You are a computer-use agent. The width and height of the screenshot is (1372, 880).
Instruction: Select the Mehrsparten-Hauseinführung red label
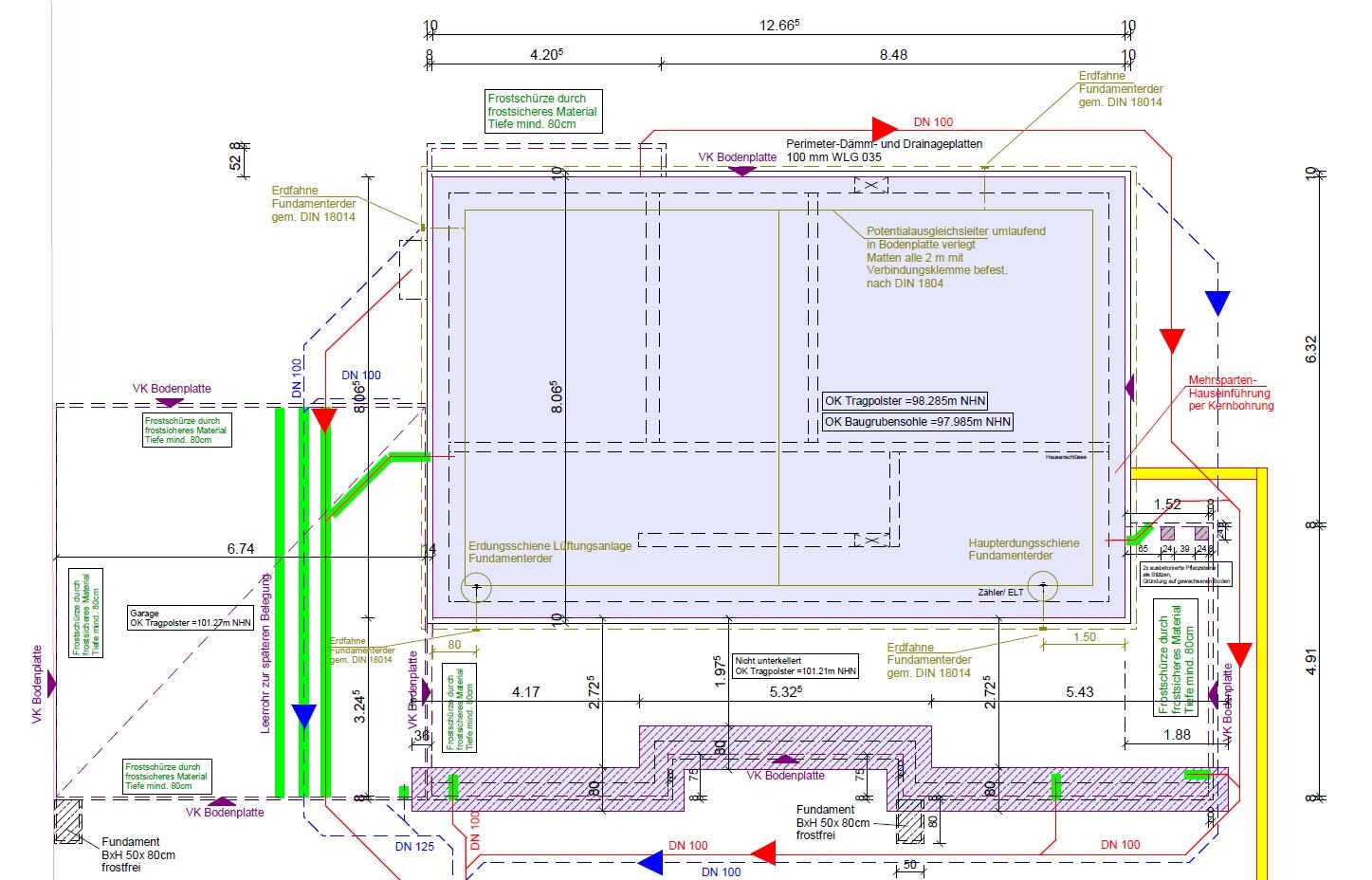1231,394
